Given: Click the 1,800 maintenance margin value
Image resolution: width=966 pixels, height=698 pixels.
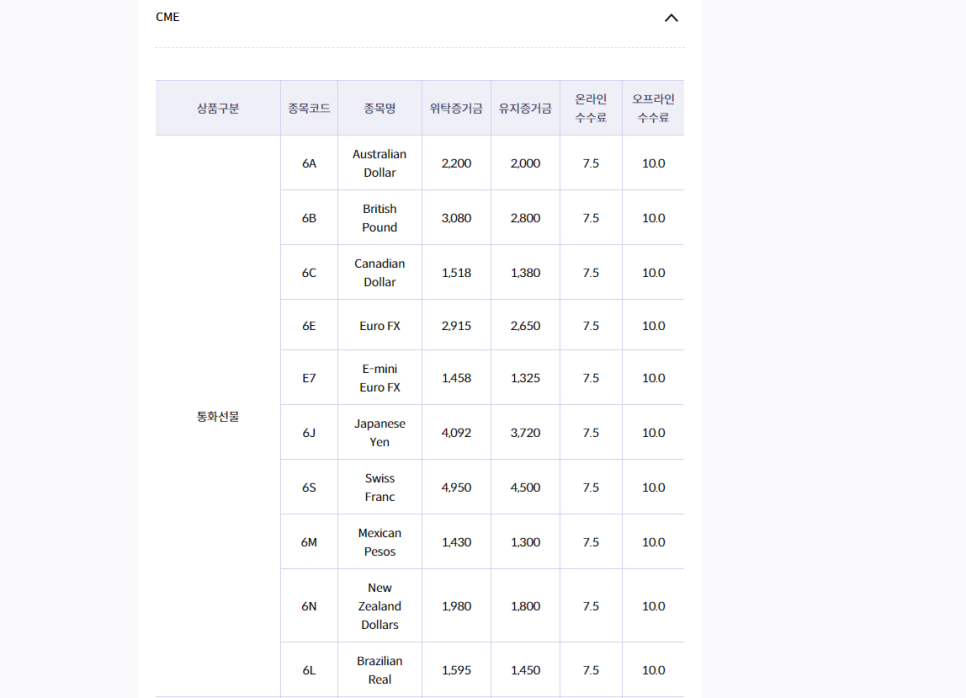Looking at the screenshot, I should click(526, 607).
